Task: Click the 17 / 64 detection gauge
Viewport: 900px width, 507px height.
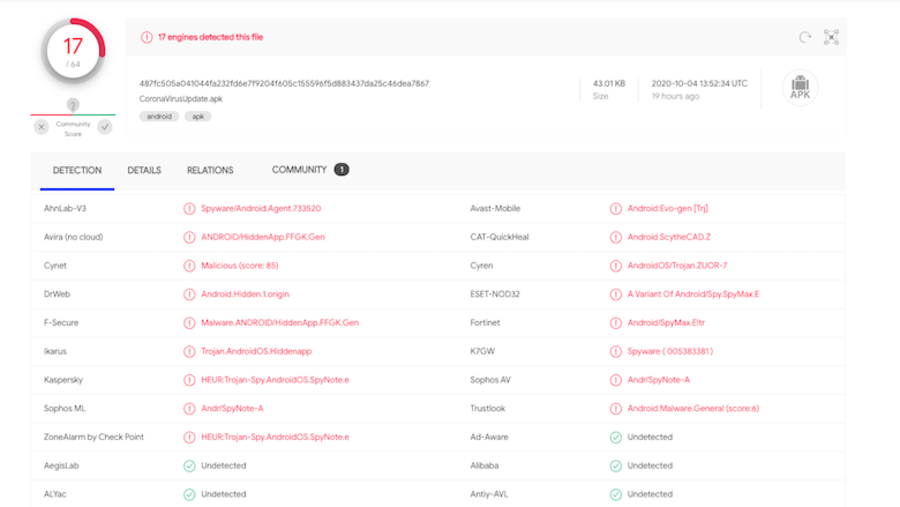Action: 73,52
